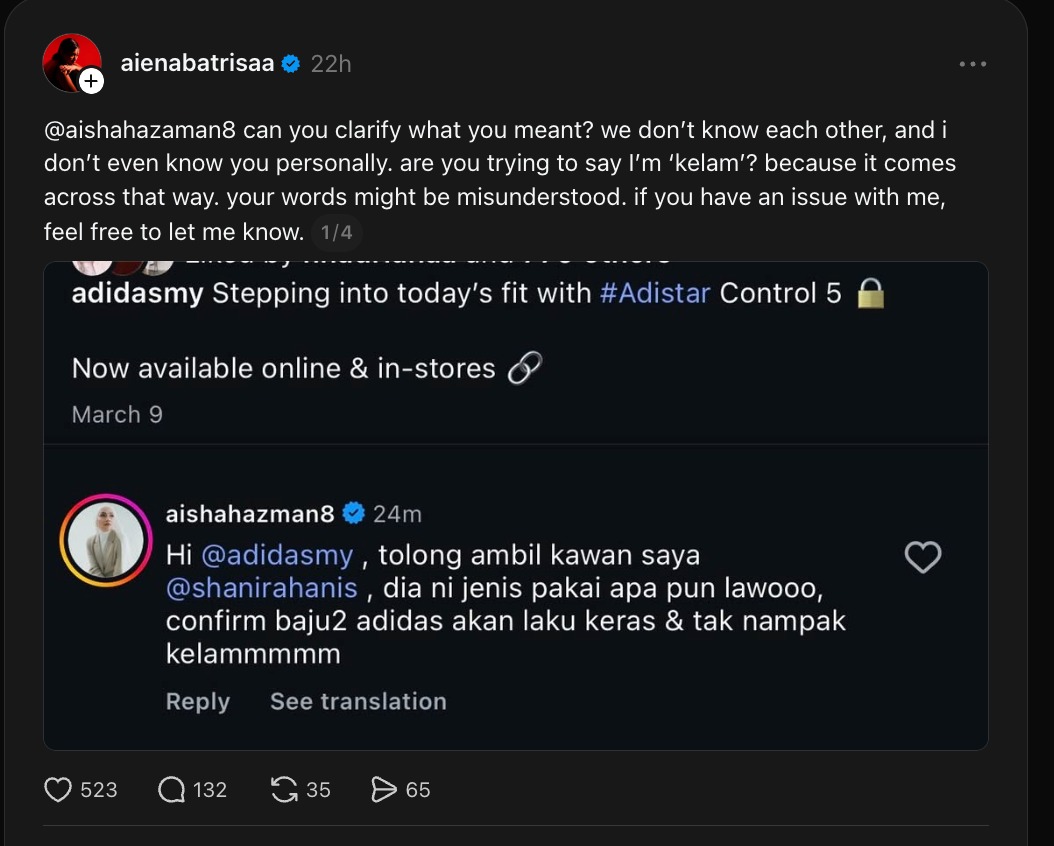Like the post showing 523 likes
Image resolution: width=1054 pixels, height=846 pixels.
click(58, 790)
